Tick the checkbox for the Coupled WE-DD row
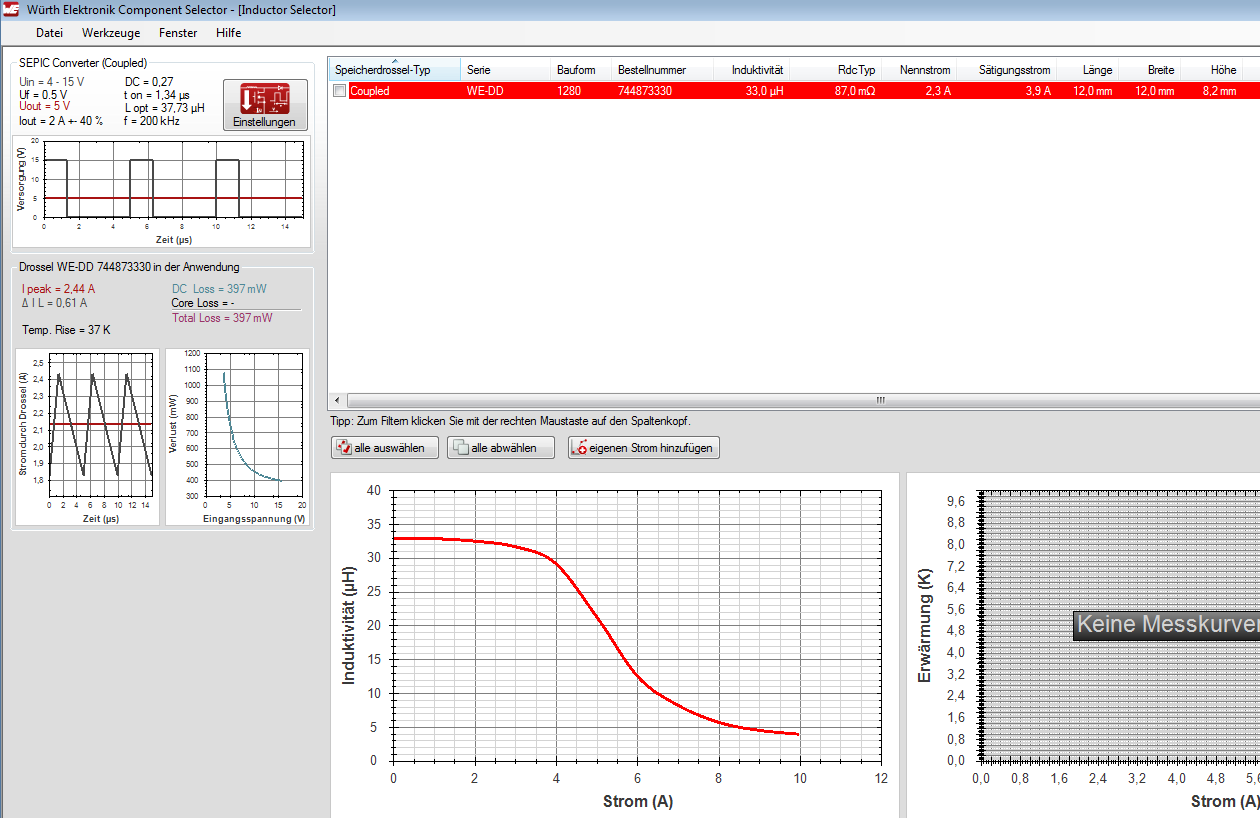The height and width of the screenshot is (818, 1260). coord(340,91)
